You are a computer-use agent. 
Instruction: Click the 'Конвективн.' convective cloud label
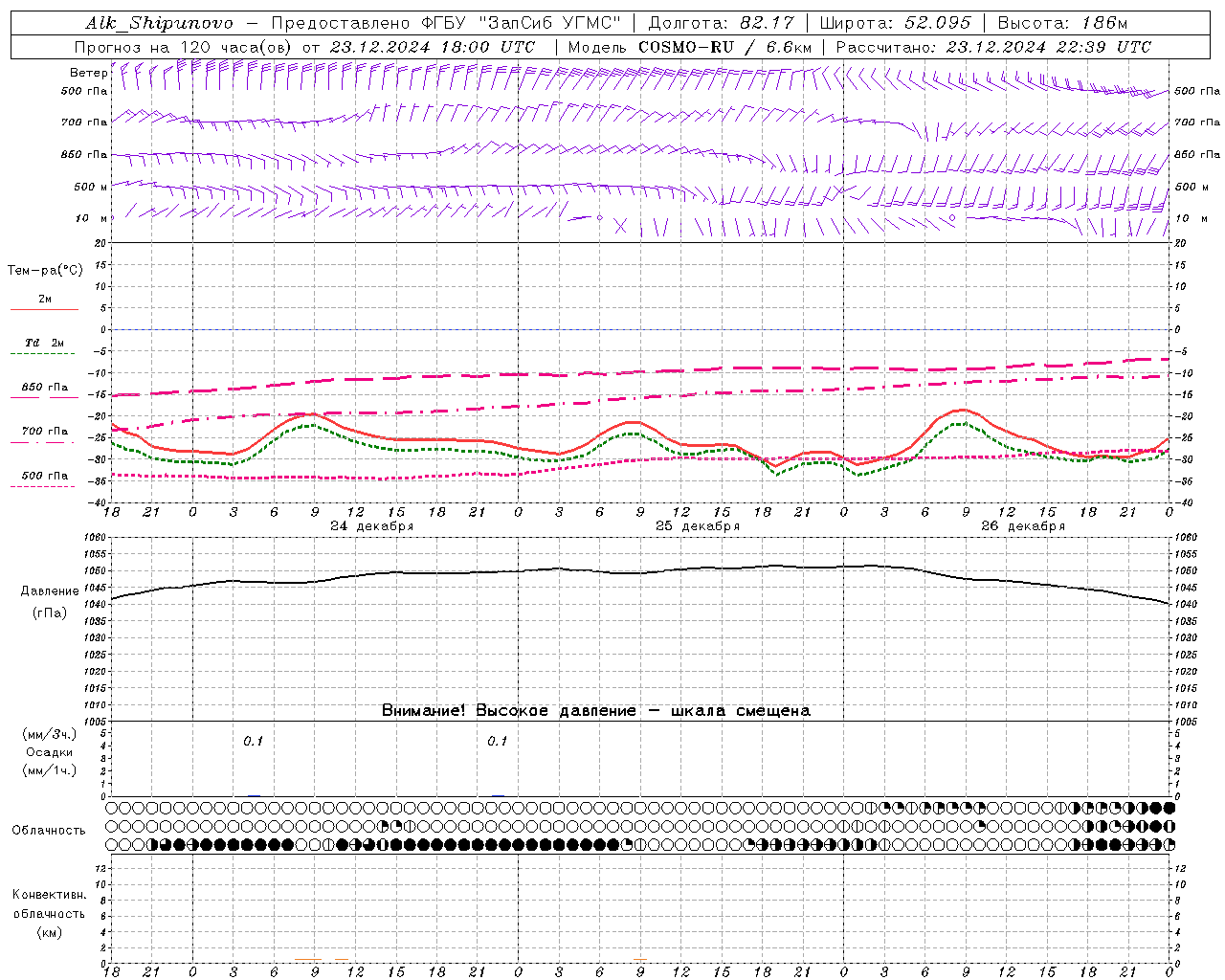click(x=50, y=895)
